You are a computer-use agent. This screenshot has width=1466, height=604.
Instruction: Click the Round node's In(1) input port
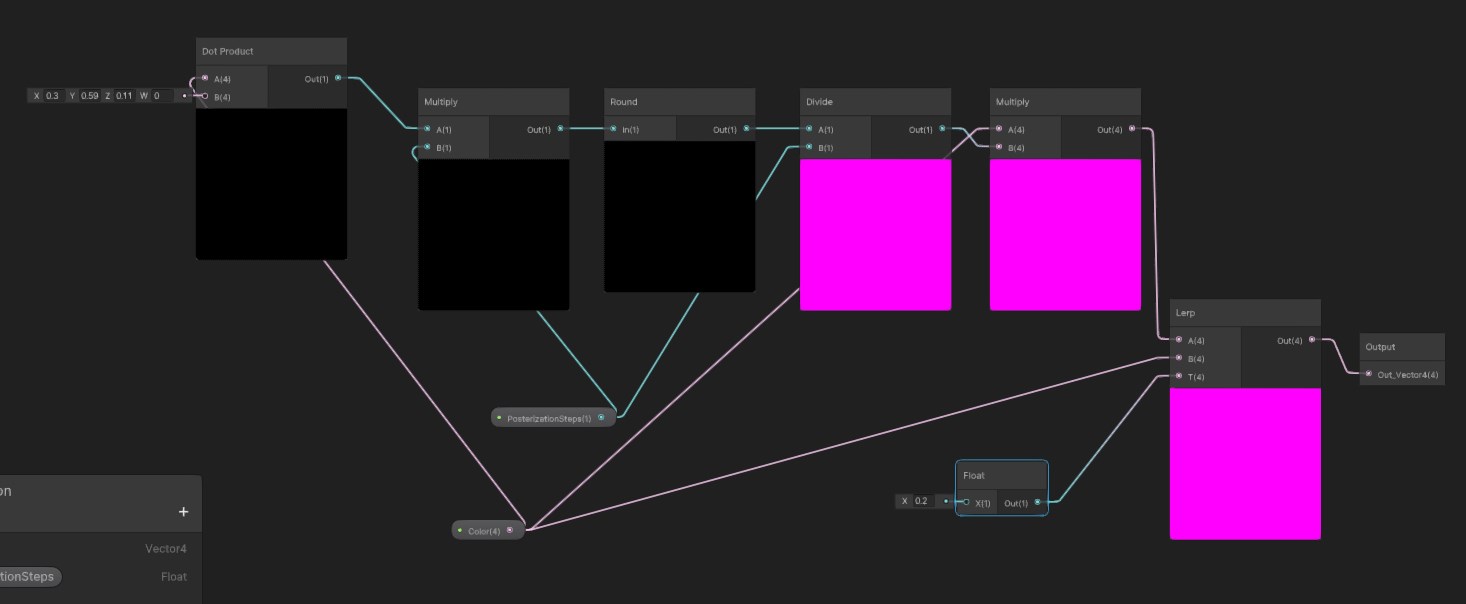pos(613,129)
